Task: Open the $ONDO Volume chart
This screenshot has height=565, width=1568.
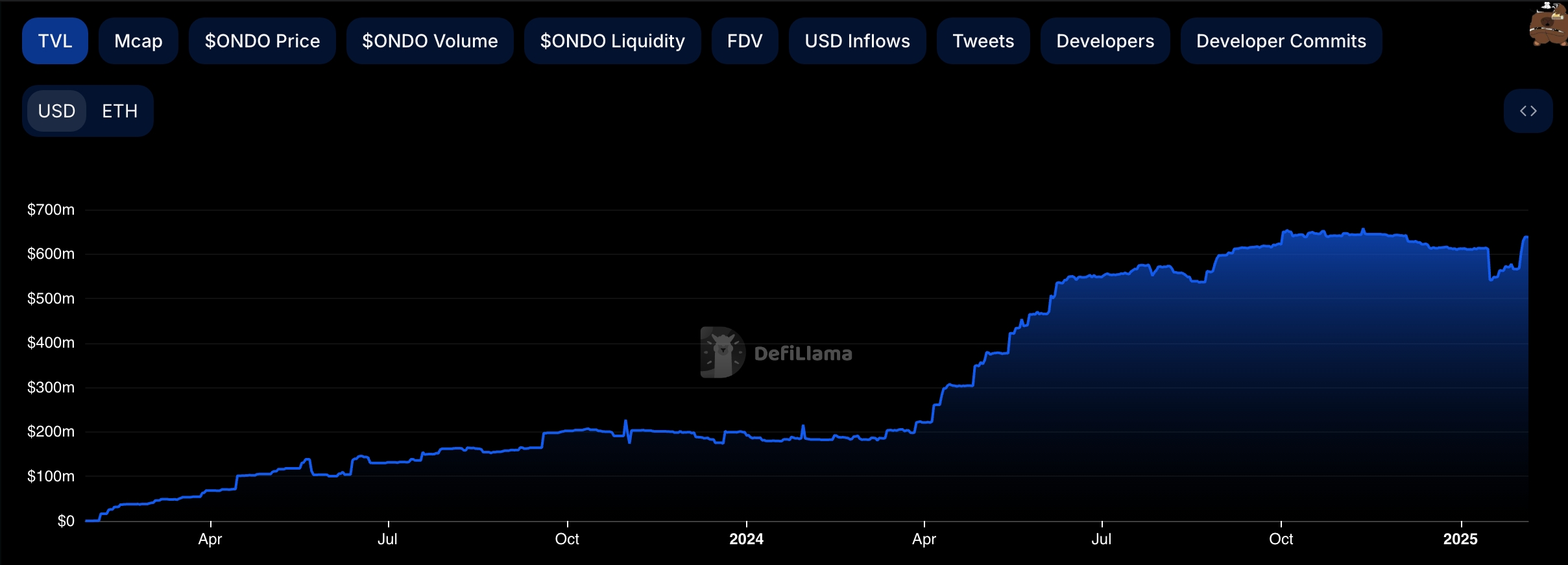Action: [430, 41]
